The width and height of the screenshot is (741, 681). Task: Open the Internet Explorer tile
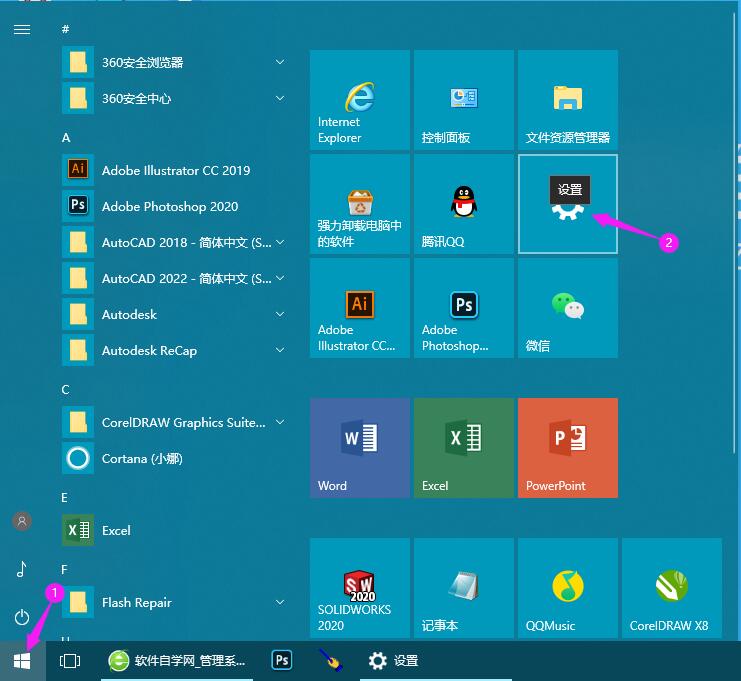[x=360, y=100]
